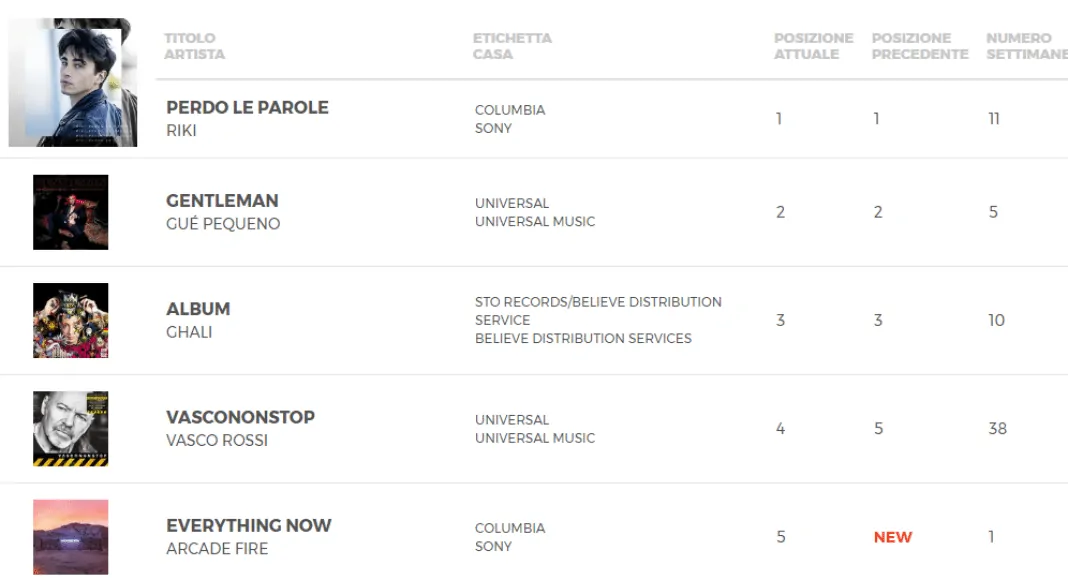Click the NUMERO SETTIMANE column header
The width and height of the screenshot is (1068, 580).
tap(1025, 46)
